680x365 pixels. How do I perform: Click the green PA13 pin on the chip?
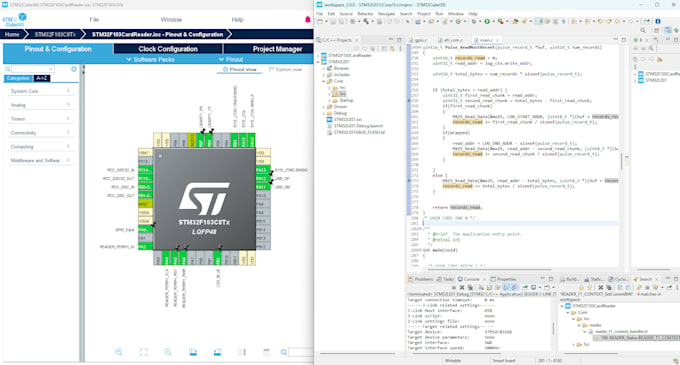coord(262,170)
